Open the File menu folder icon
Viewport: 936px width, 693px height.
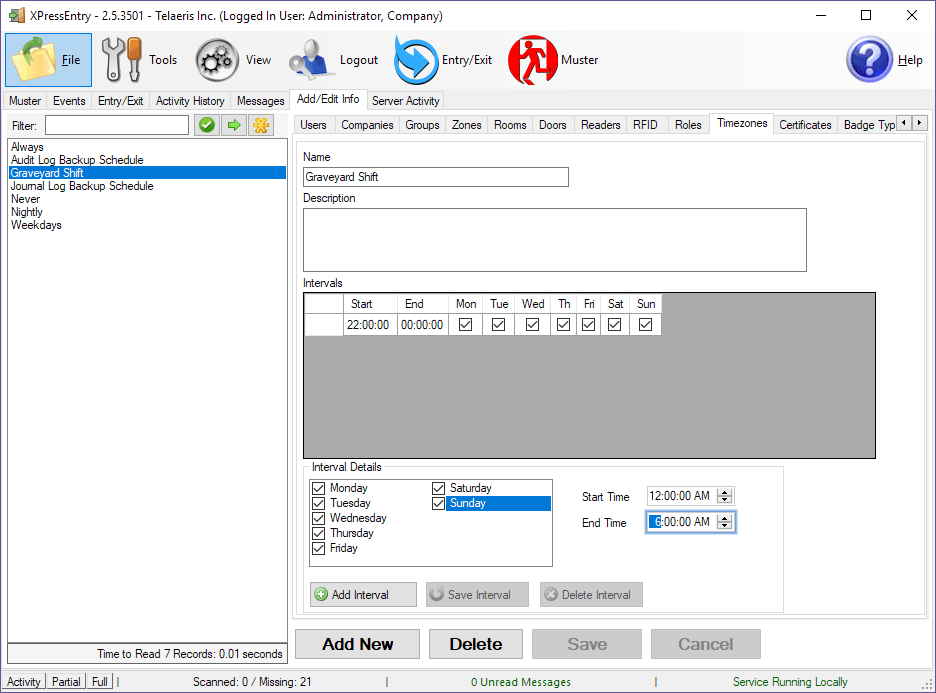(x=34, y=60)
